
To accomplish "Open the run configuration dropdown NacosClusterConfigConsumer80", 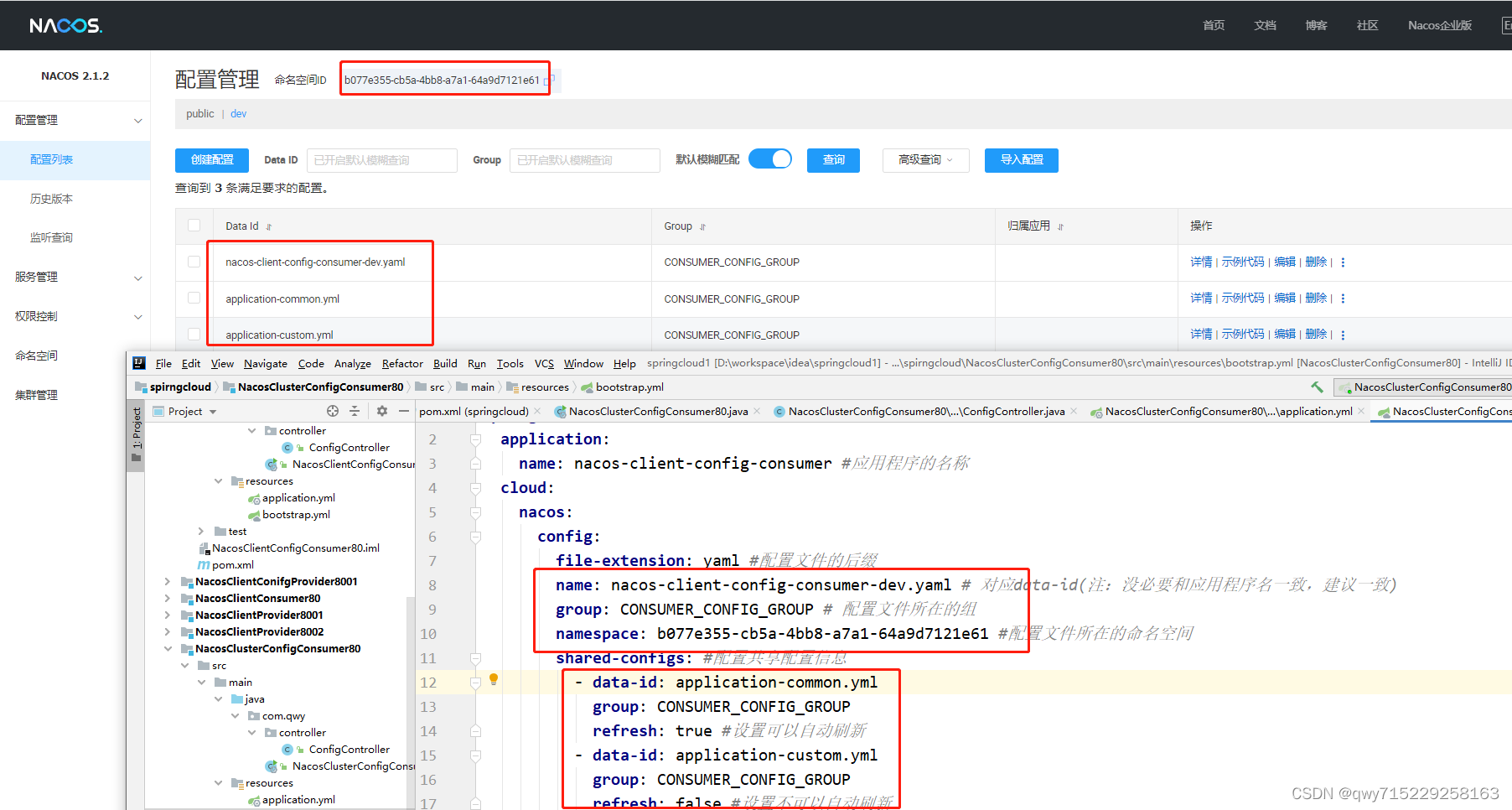I will [1425, 387].
